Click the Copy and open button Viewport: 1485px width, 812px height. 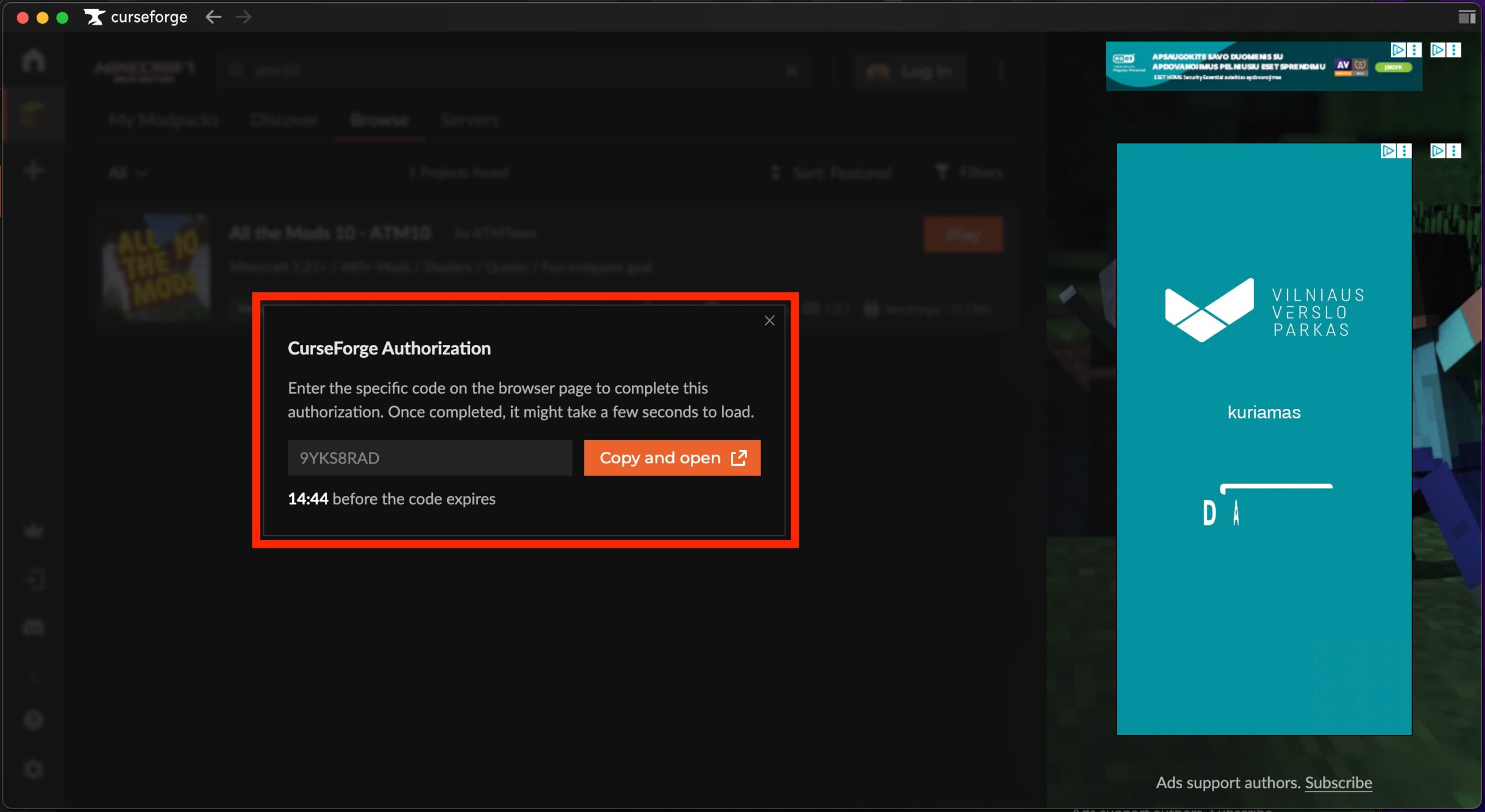(672, 458)
